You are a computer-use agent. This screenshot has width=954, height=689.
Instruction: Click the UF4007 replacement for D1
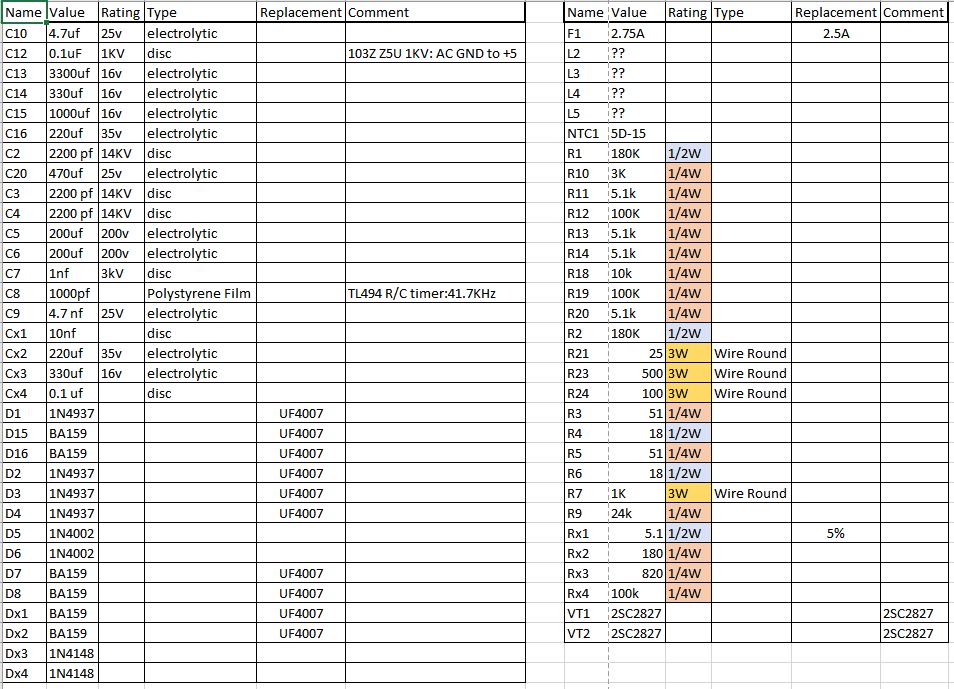[301, 414]
